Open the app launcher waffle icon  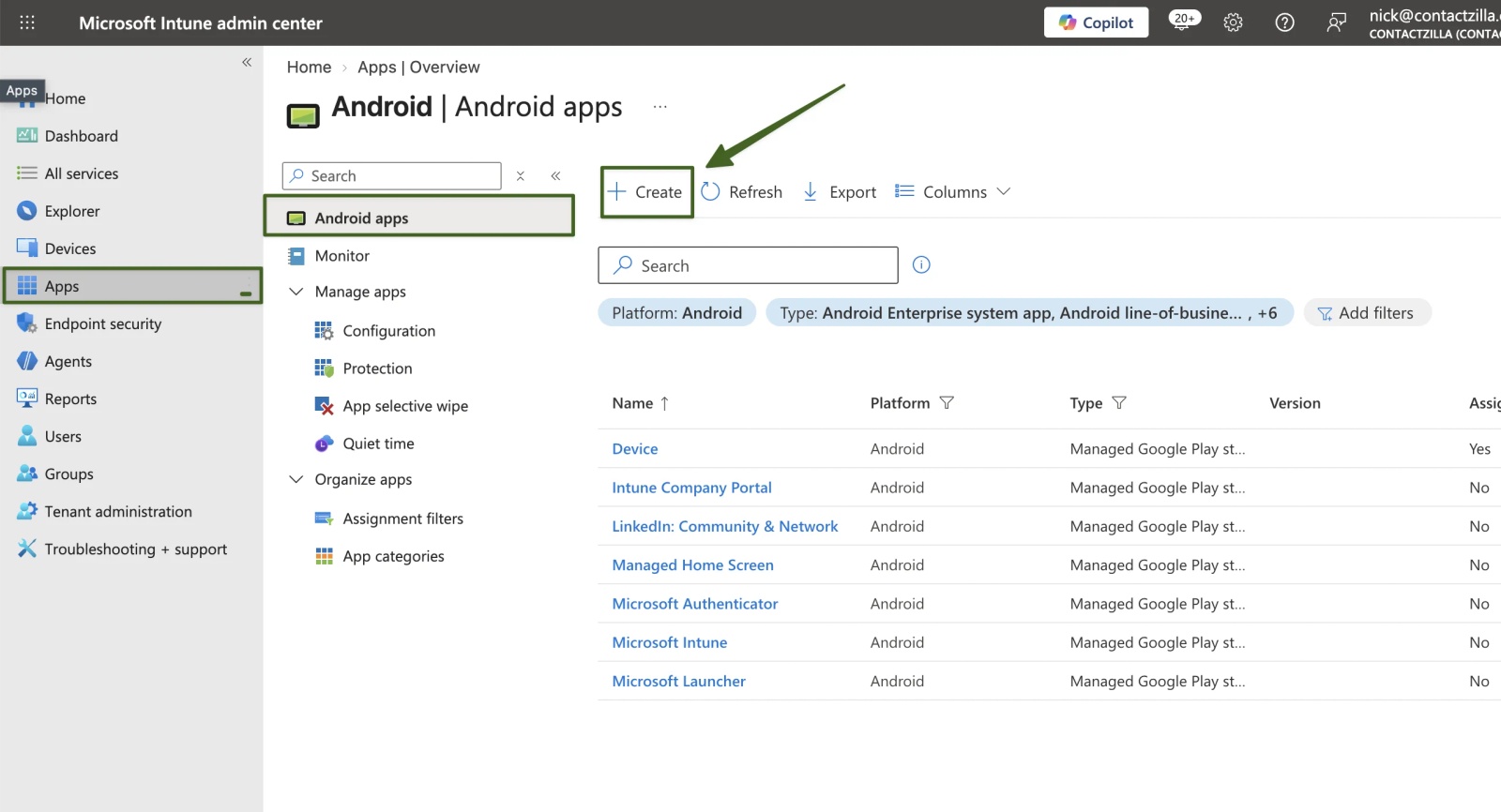click(27, 23)
